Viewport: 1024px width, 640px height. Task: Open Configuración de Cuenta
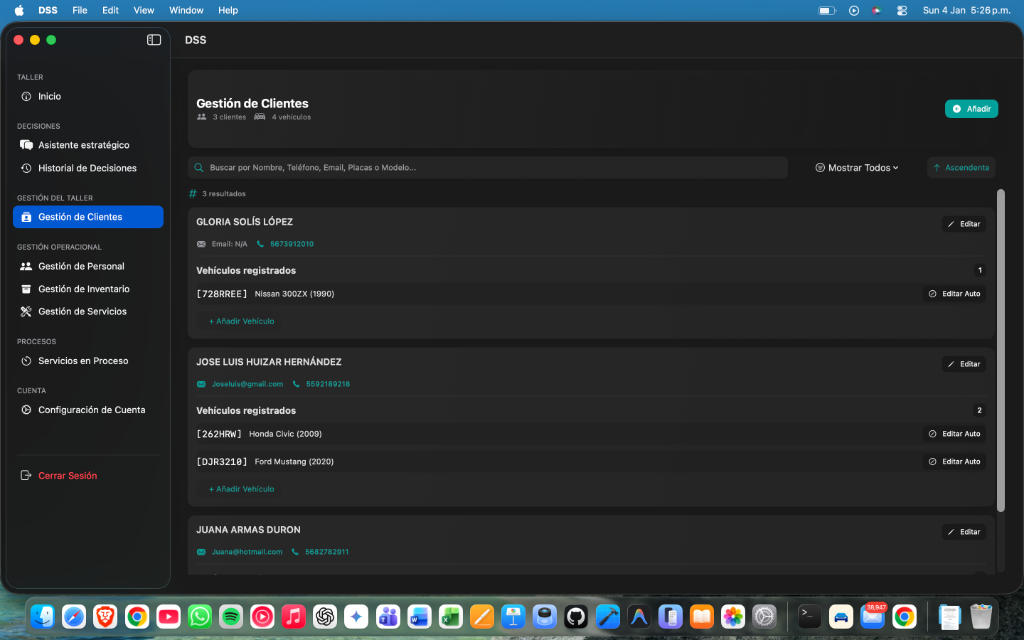(91, 410)
